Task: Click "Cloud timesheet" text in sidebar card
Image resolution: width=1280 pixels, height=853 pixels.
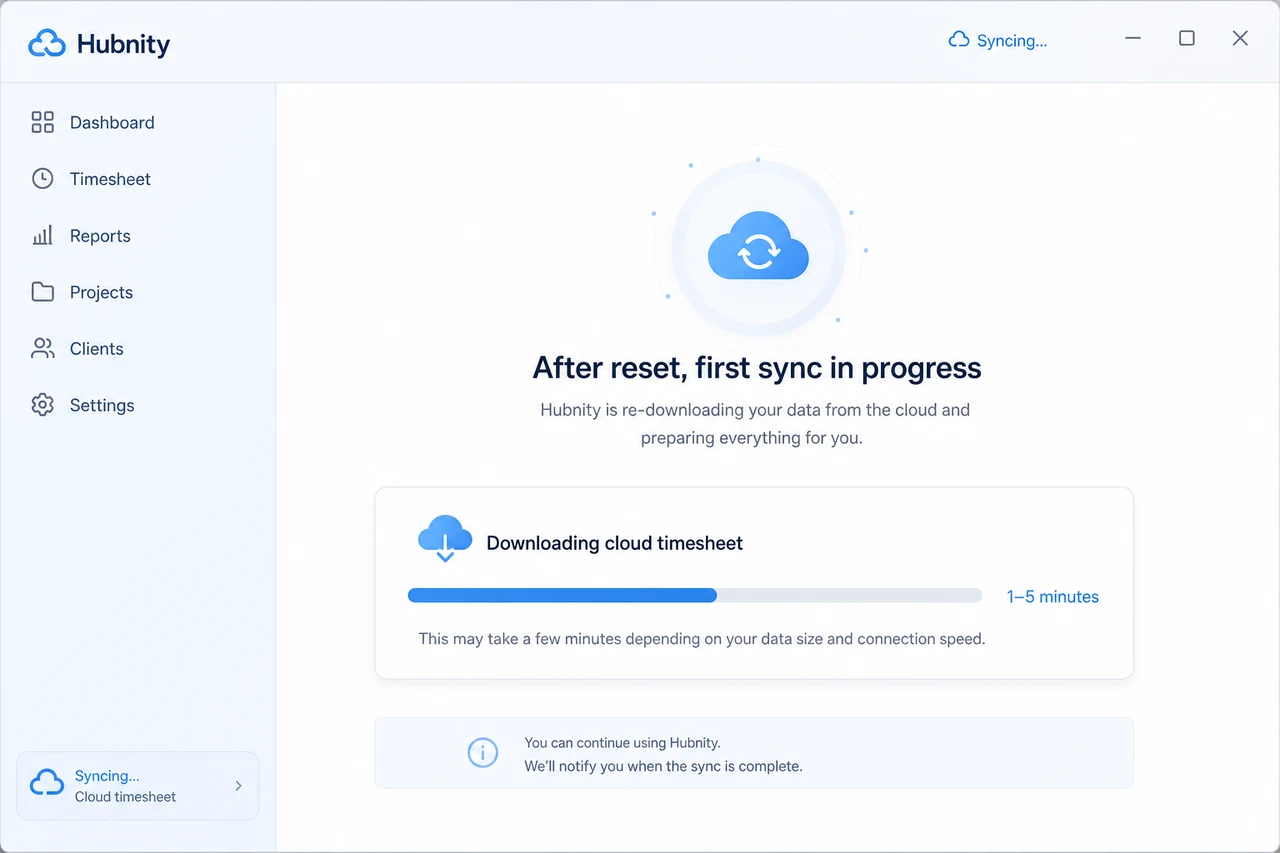Action: 125,797
